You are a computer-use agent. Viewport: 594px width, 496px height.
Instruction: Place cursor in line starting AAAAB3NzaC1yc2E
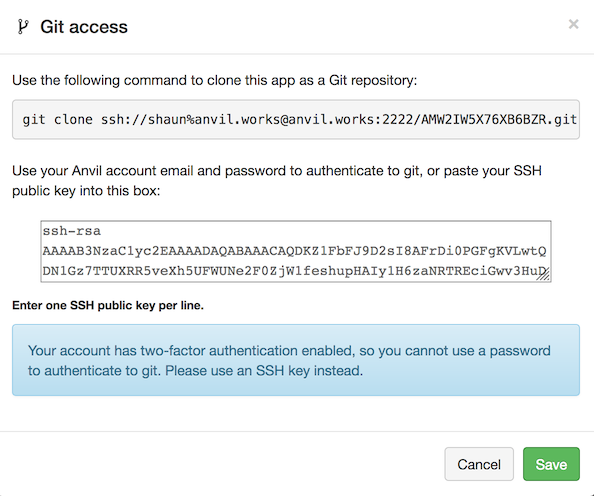[x=294, y=251]
